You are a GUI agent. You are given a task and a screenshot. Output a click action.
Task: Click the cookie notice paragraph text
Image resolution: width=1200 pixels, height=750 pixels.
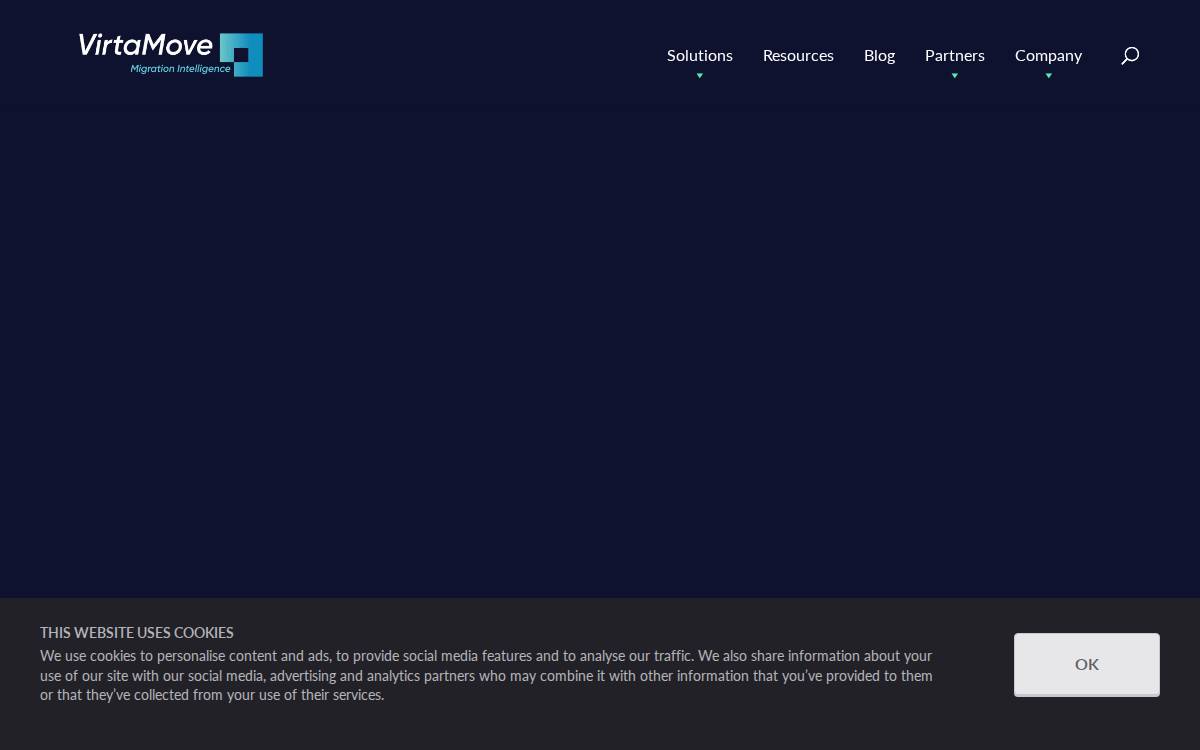coord(486,675)
